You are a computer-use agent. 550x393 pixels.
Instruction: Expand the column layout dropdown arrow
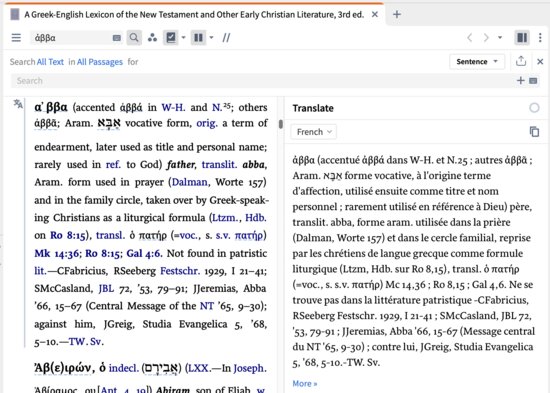[x=211, y=38]
